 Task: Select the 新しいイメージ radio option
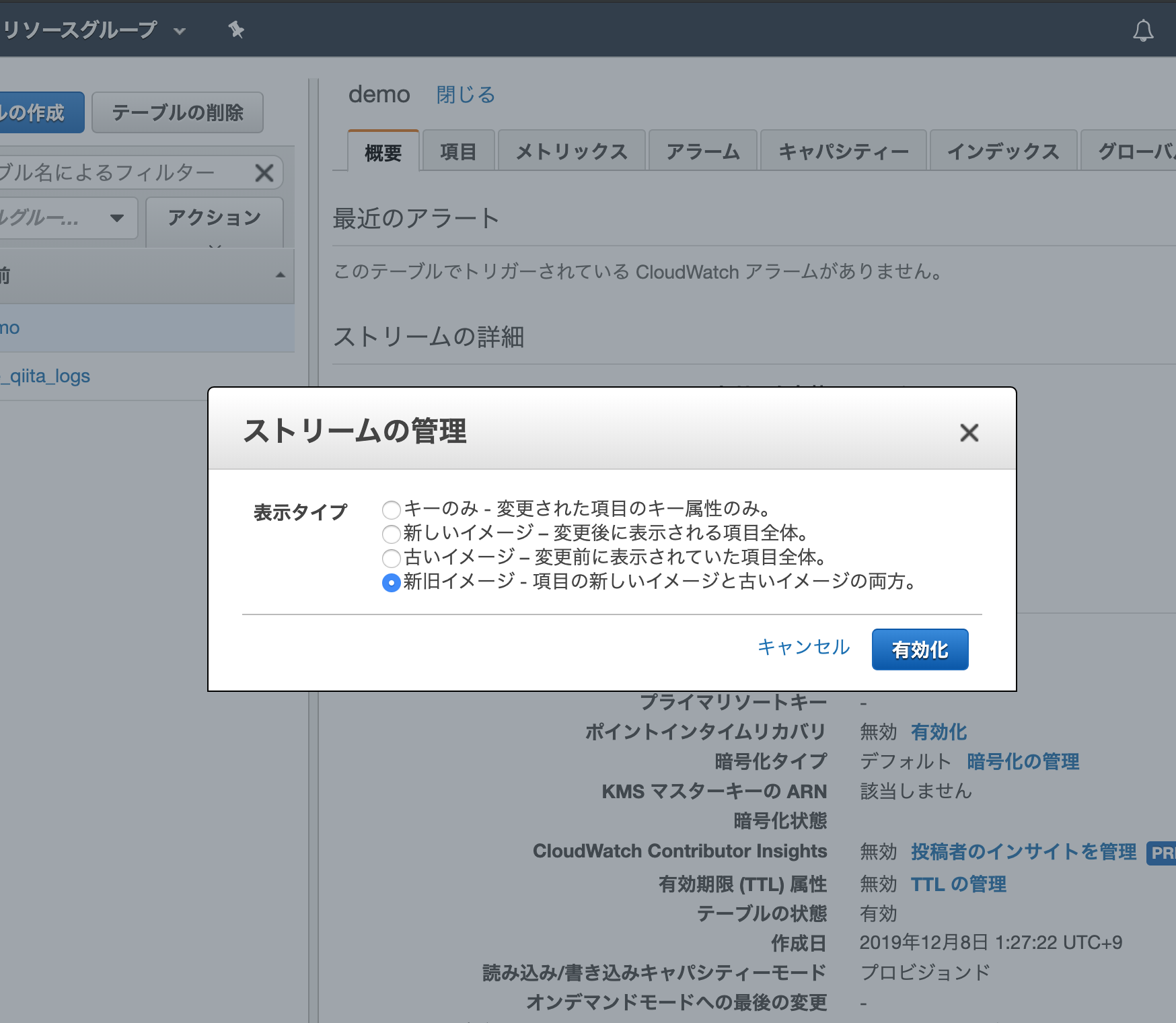[x=392, y=534]
